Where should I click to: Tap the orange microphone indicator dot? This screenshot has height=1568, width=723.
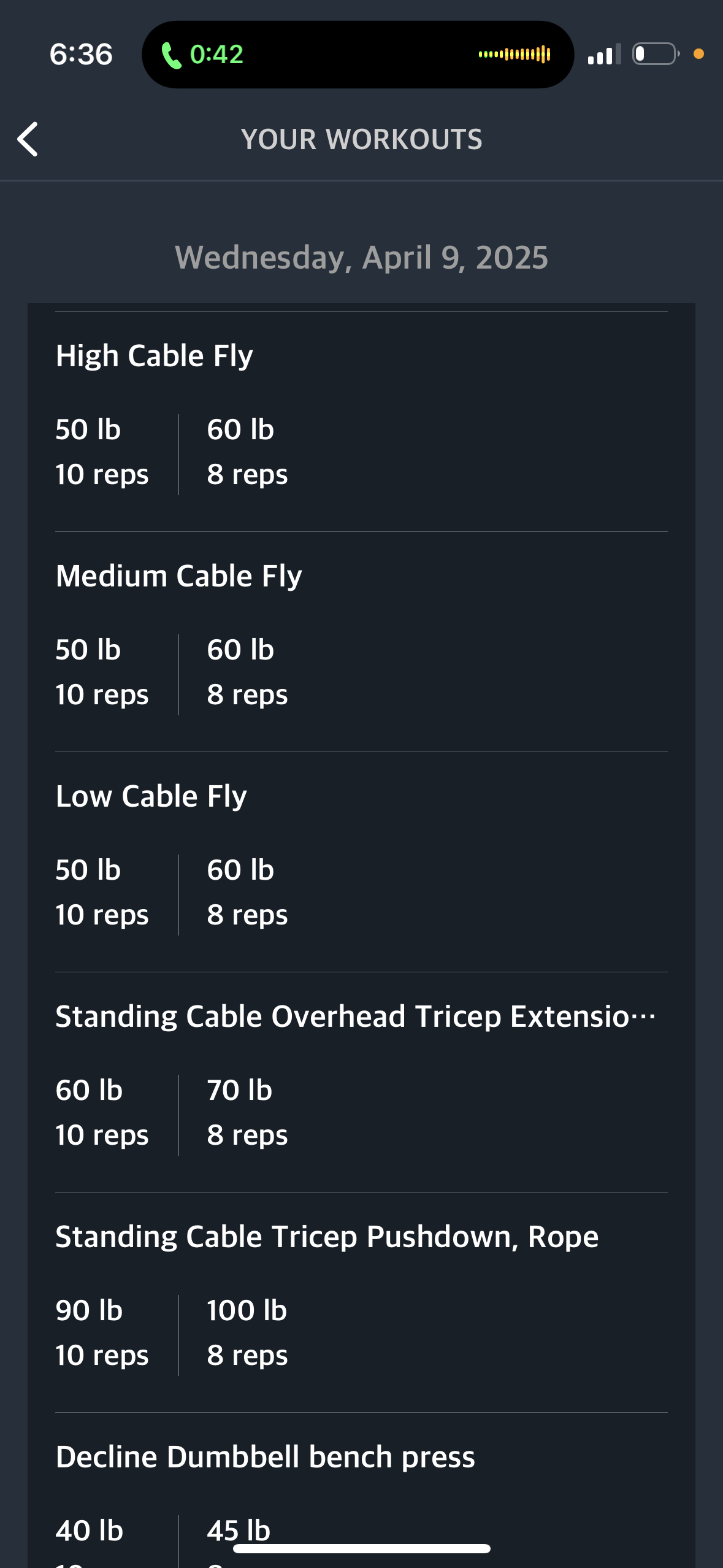(698, 54)
